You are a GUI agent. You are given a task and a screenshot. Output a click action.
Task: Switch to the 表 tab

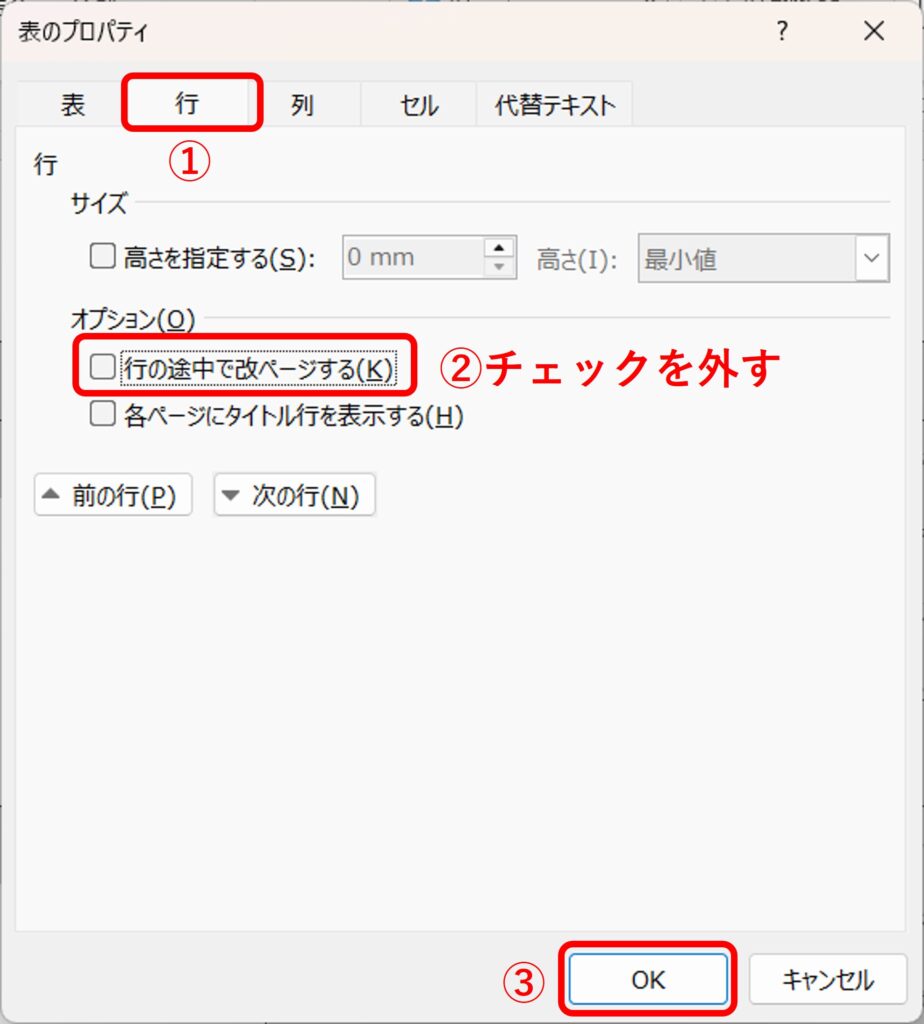click(x=73, y=106)
